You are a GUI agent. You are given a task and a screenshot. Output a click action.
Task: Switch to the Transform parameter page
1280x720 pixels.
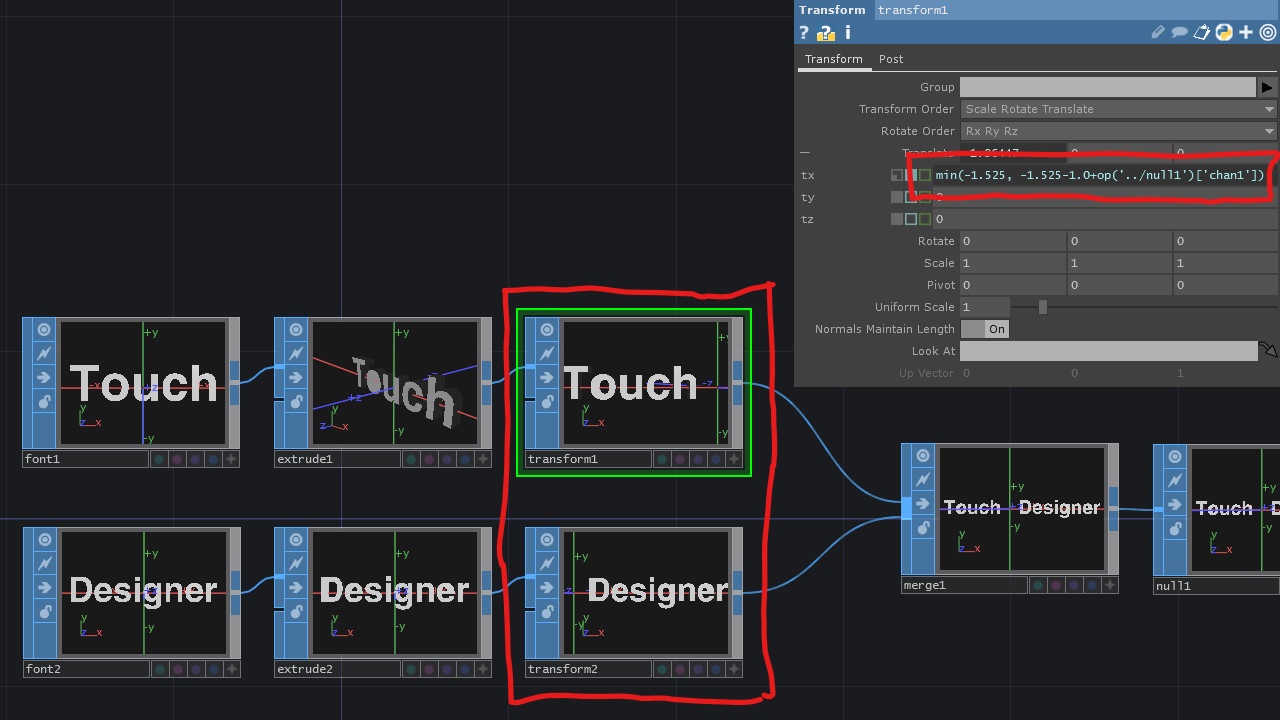click(x=834, y=59)
